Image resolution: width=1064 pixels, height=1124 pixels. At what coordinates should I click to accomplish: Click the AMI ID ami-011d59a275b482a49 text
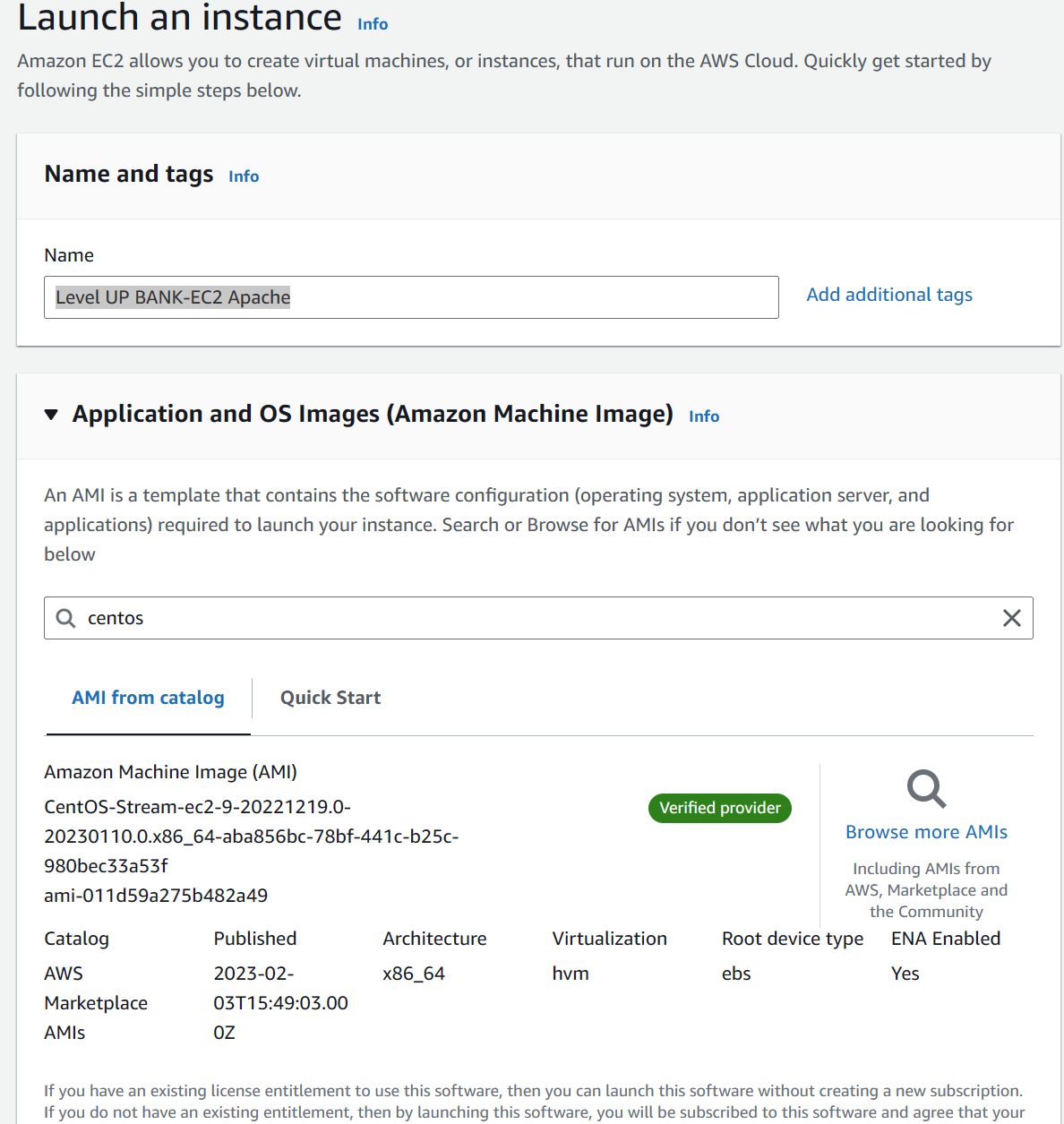(x=156, y=896)
